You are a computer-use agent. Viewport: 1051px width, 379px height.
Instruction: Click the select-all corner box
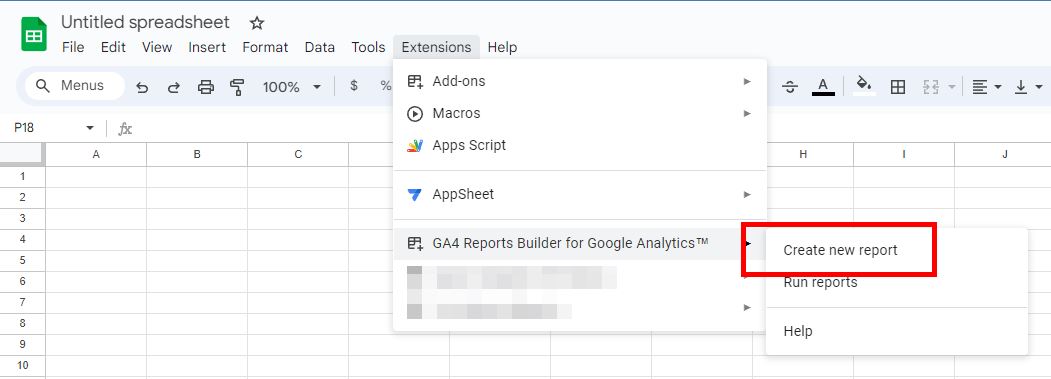22,154
